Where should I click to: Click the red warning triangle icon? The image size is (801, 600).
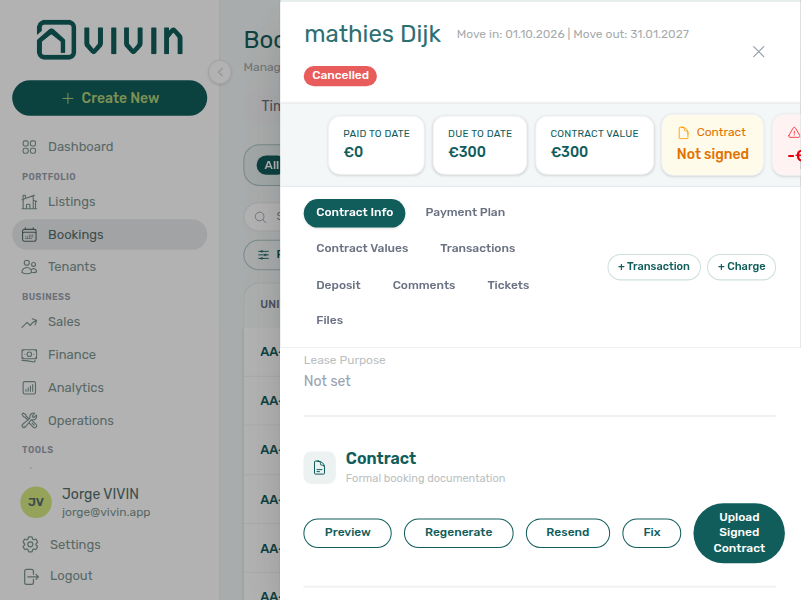tap(793, 133)
